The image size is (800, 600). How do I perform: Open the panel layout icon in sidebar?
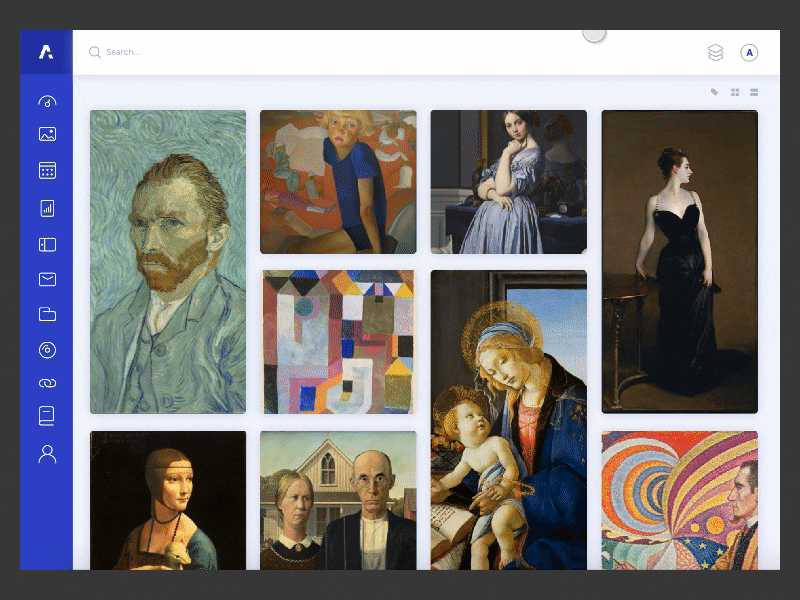(x=47, y=245)
